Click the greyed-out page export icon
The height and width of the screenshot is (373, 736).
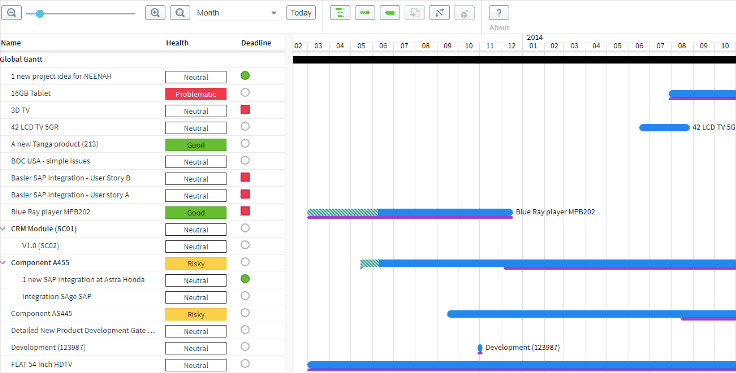point(414,13)
